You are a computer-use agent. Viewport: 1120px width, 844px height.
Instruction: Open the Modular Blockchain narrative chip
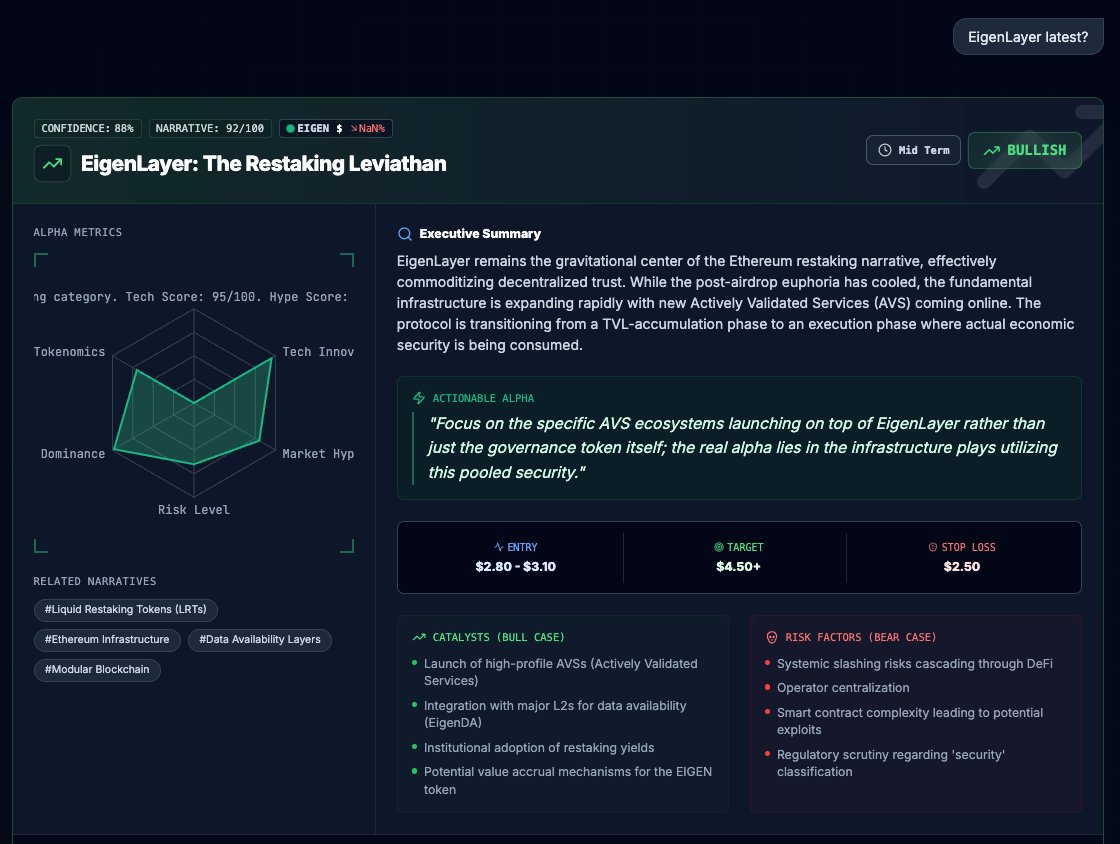point(97,670)
